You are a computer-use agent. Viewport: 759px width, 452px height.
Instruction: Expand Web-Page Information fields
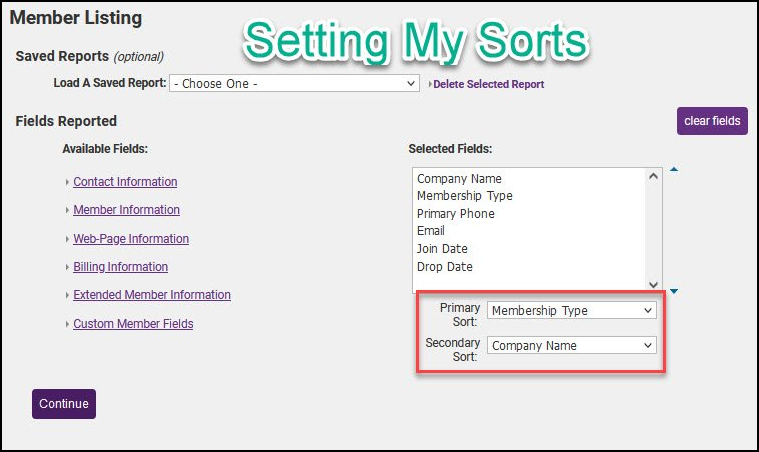(131, 239)
